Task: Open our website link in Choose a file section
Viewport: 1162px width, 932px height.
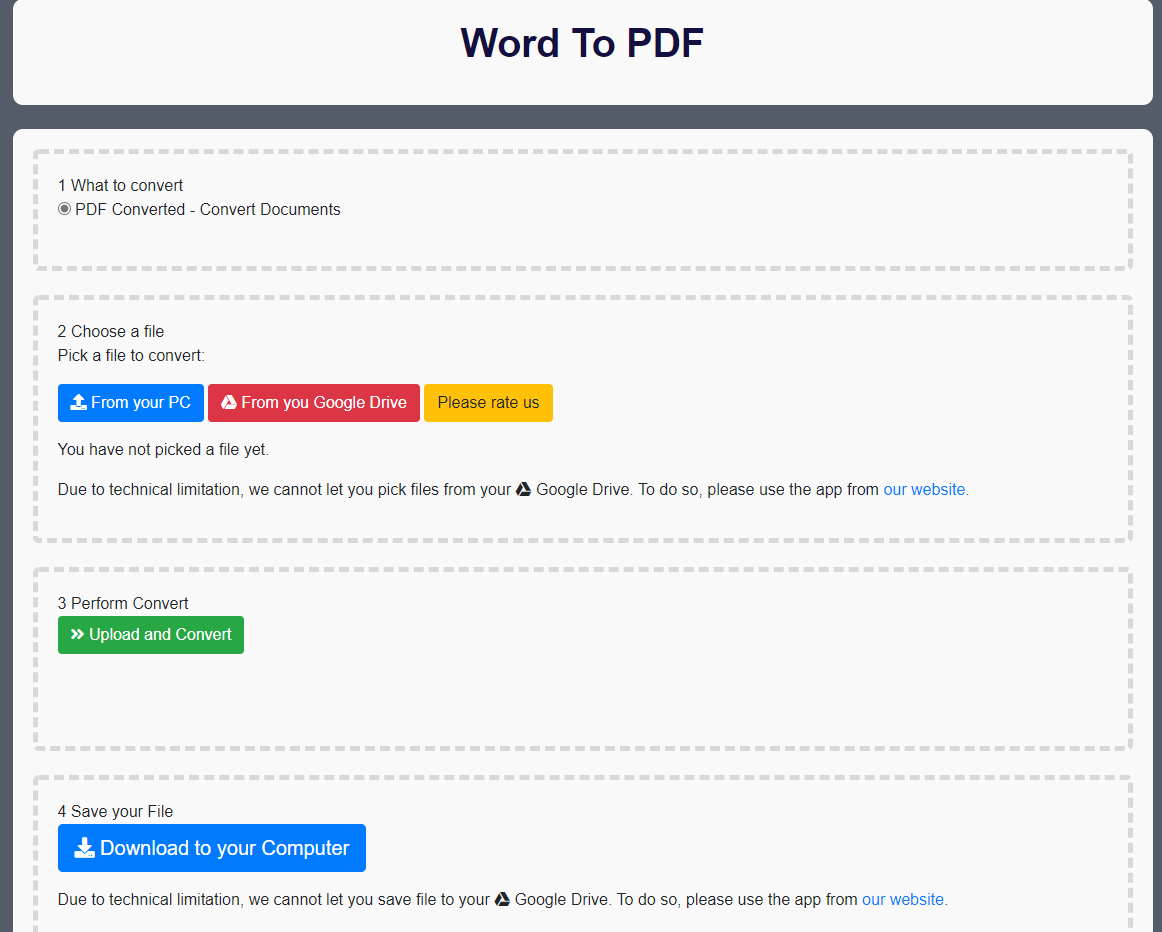Action: coord(924,490)
